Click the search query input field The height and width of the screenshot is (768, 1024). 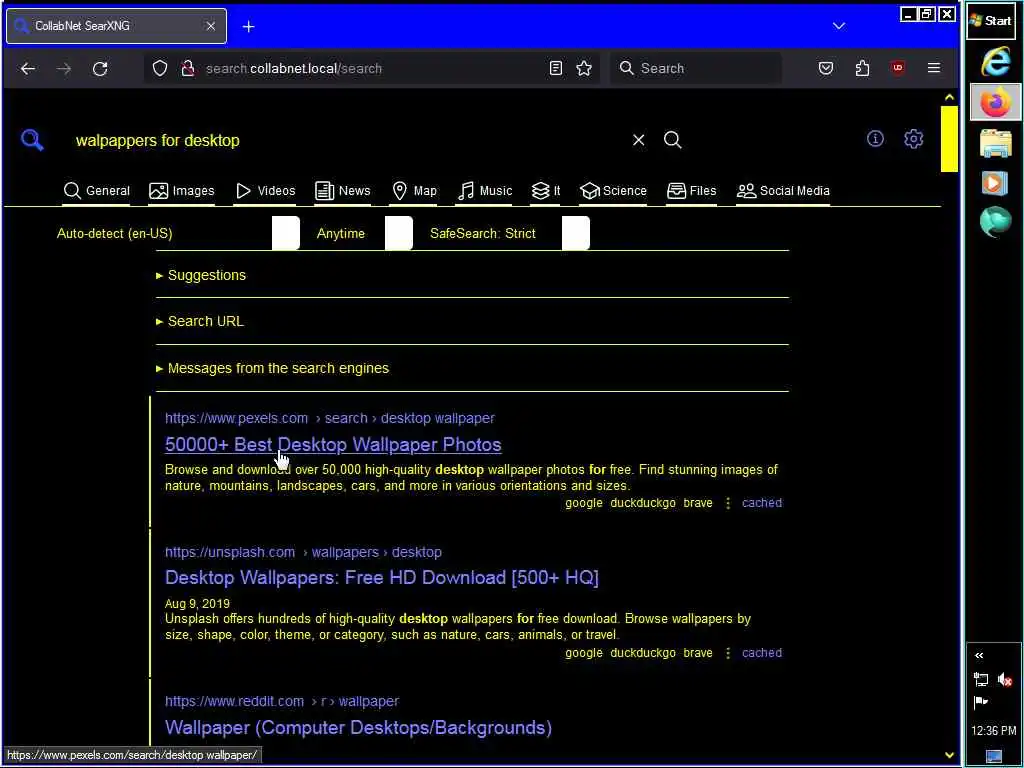pyautogui.click(x=346, y=140)
